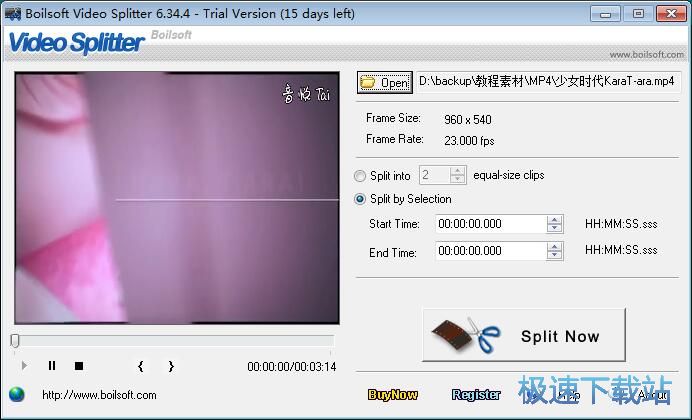Minimize the Video Splitter window
Screen dimensions: 692x420
[605, 14]
